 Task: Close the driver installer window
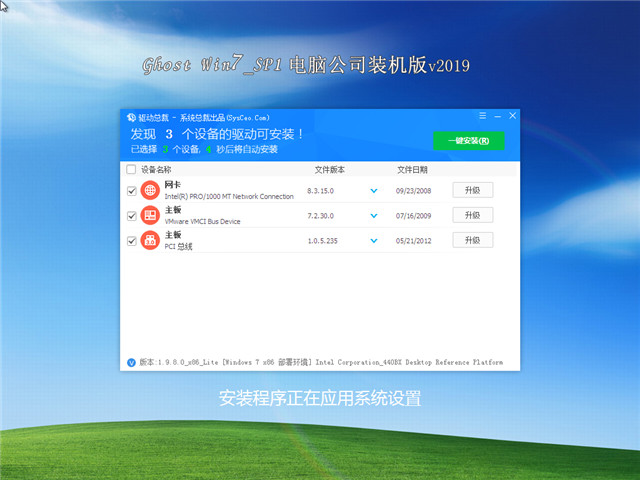[x=512, y=117]
